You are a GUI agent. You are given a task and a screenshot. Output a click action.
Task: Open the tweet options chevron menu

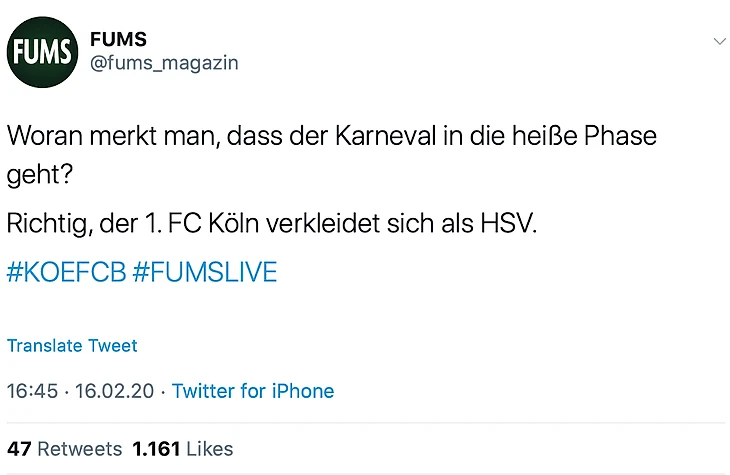(x=718, y=41)
